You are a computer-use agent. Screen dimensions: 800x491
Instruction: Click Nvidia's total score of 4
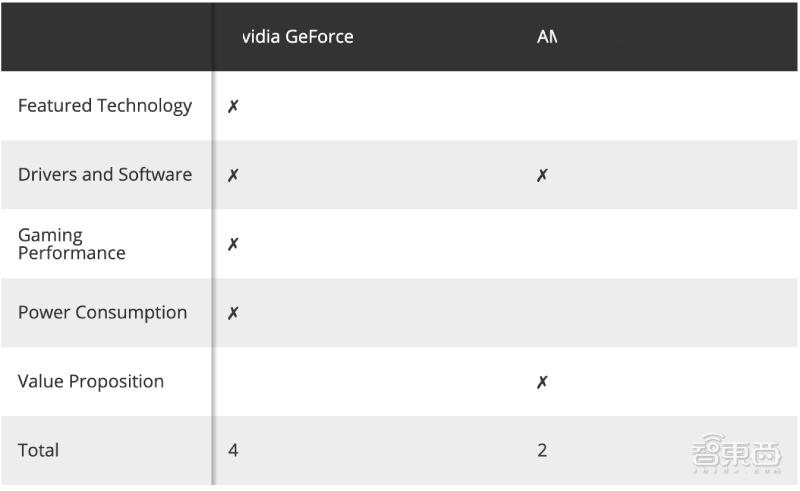[233, 451]
